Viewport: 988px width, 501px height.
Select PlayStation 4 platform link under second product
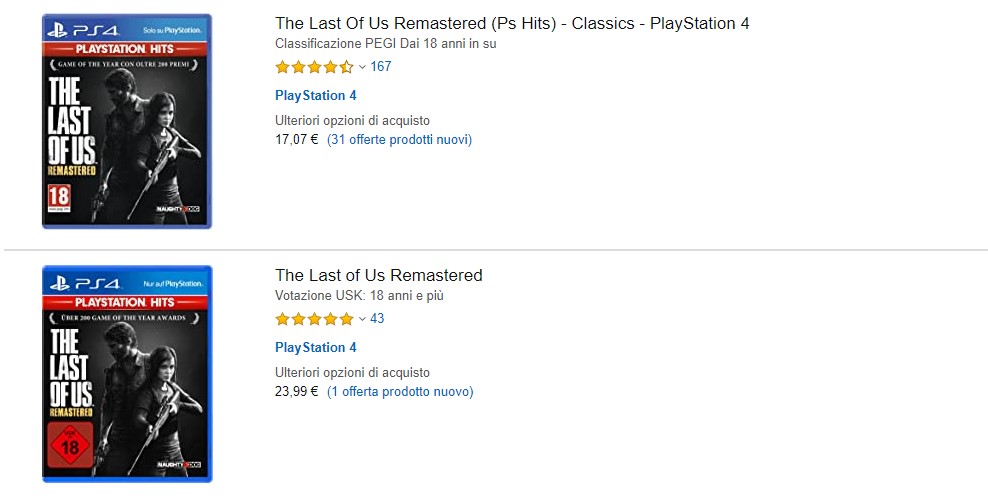tap(315, 348)
